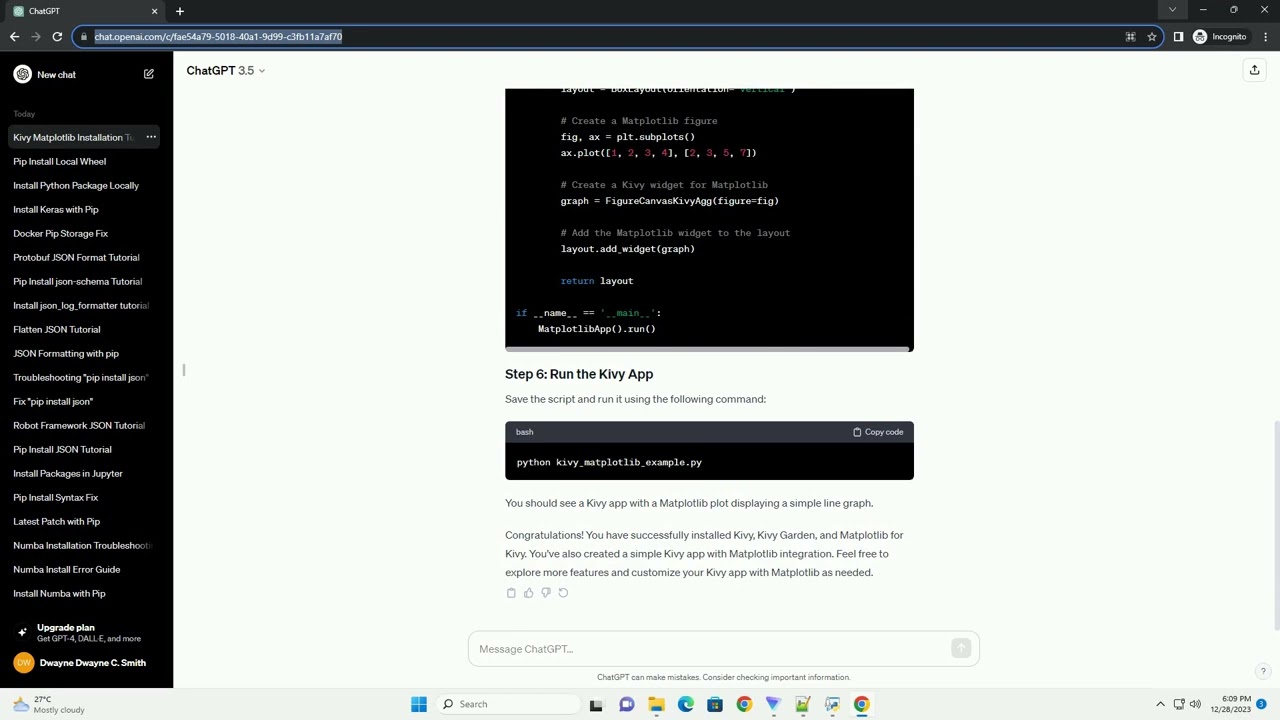
Task: Open Microsoft Edge from taskbar
Action: click(686, 704)
